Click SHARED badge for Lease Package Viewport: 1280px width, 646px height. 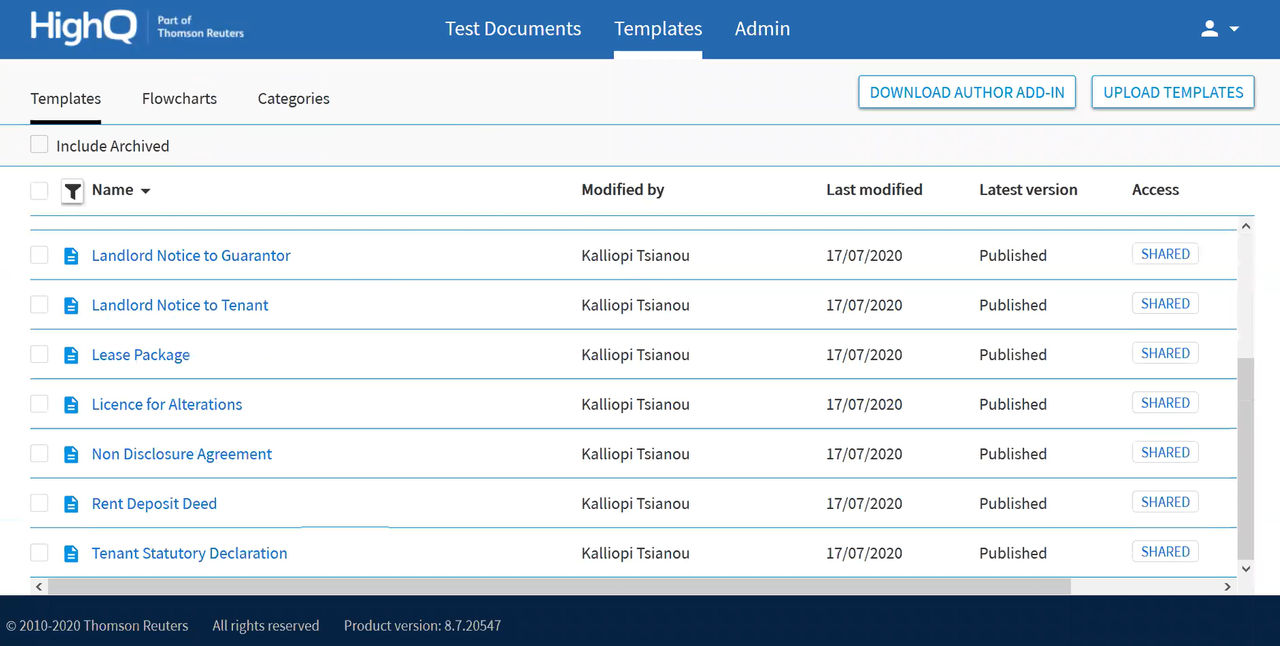[x=1165, y=353]
